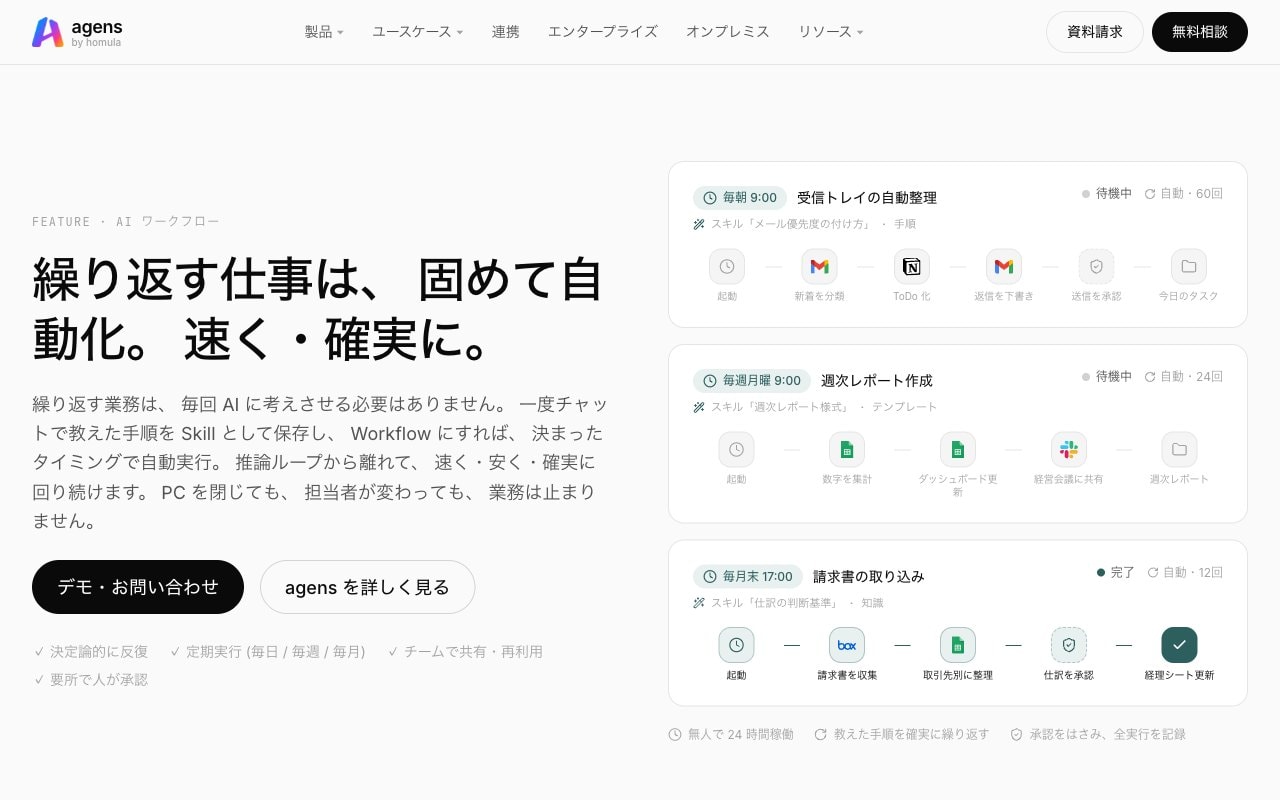Click the 資料請求 button
The width and height of the screenshot is (1280, 800).
tap(1095, 32)
